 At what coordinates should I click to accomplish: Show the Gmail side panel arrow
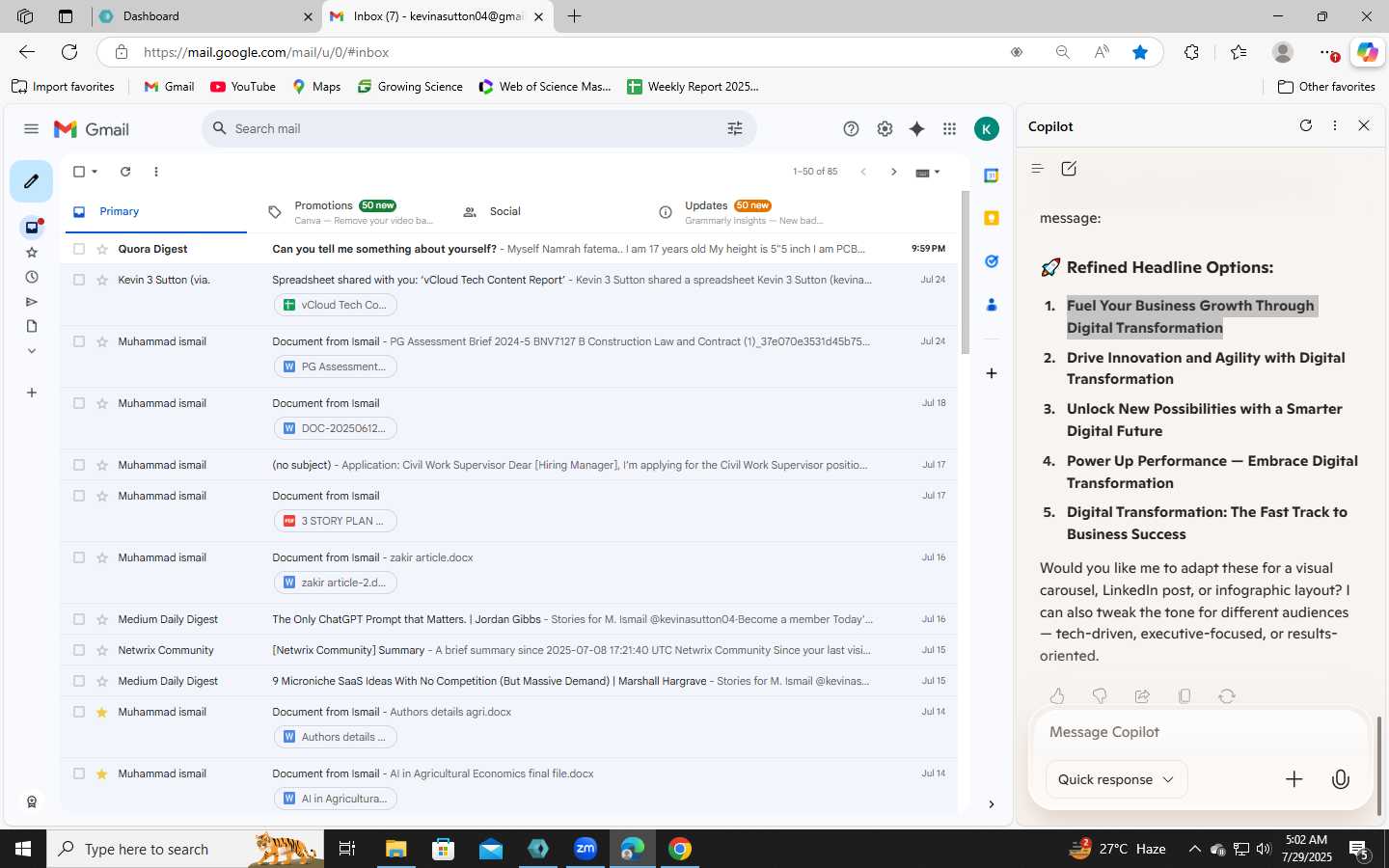click(x=991, y=804)
